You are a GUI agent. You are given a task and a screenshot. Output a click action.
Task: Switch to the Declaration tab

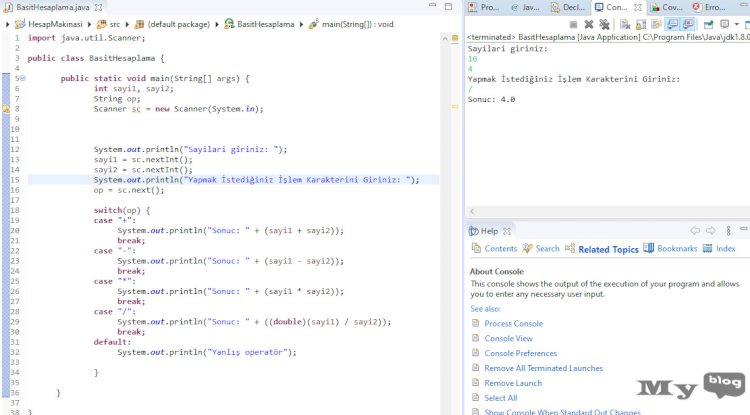[x=569, y=7]
